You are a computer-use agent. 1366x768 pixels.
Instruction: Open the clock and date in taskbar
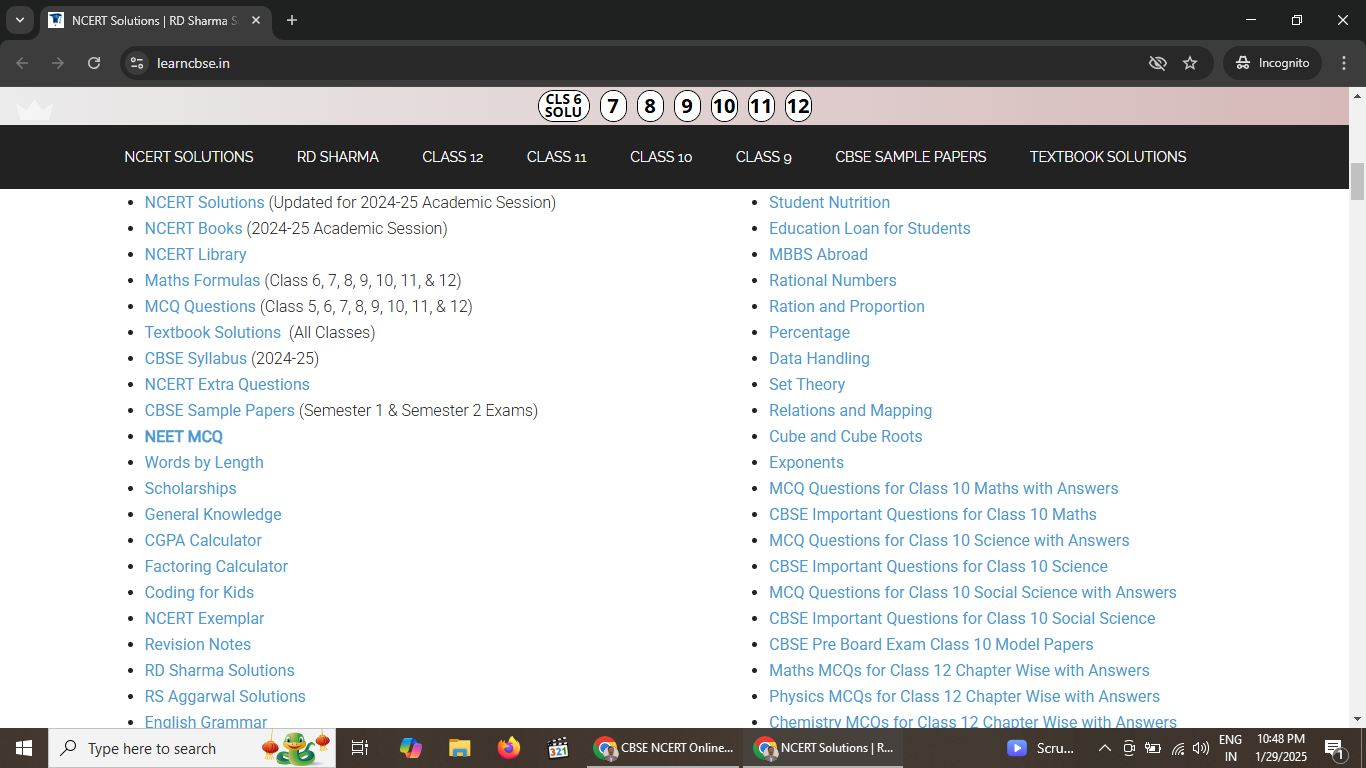pyautogui.click(x=1281, y=748)
